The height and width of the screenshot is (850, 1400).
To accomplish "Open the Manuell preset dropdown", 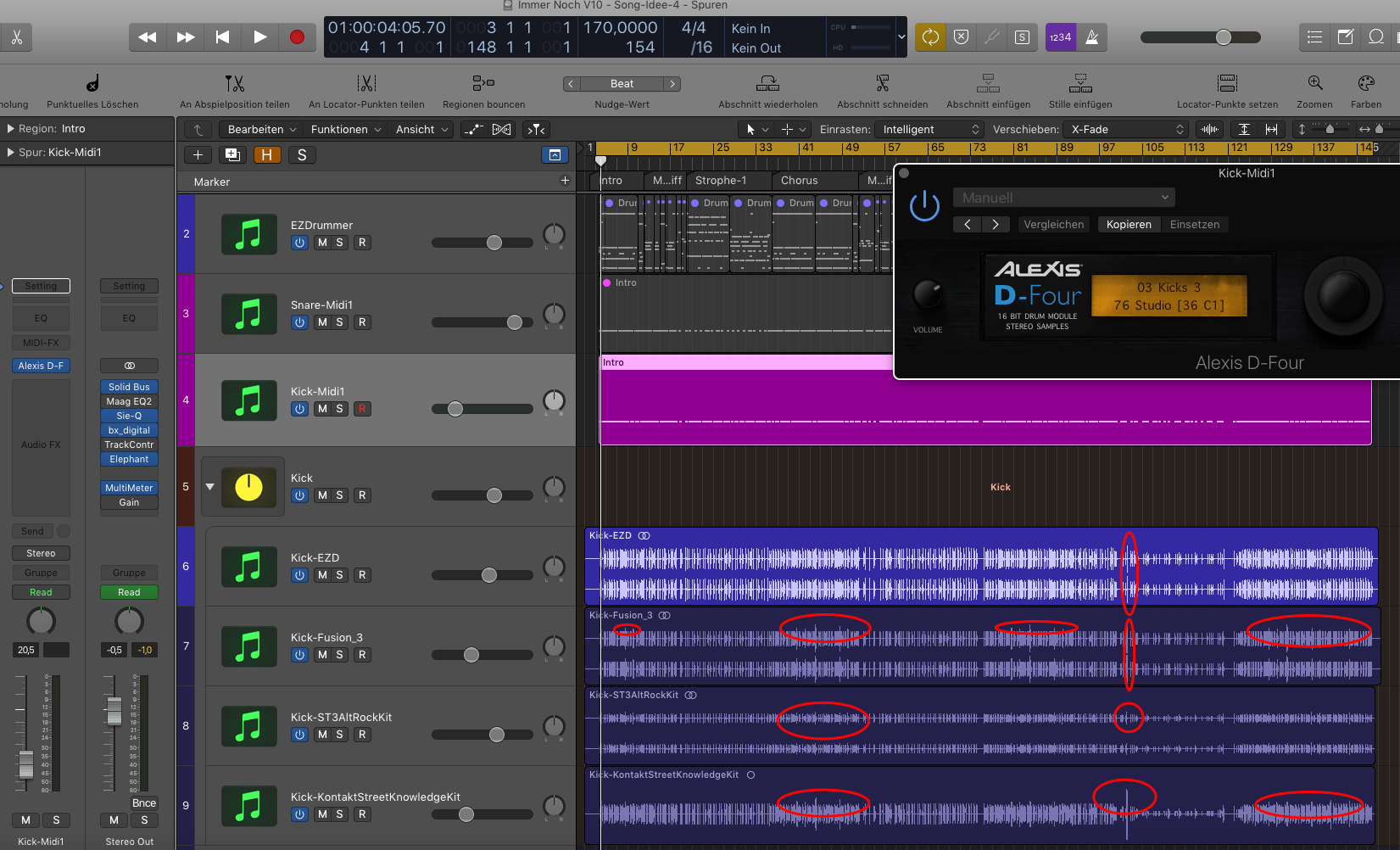I will click(x=1064, y=198).
